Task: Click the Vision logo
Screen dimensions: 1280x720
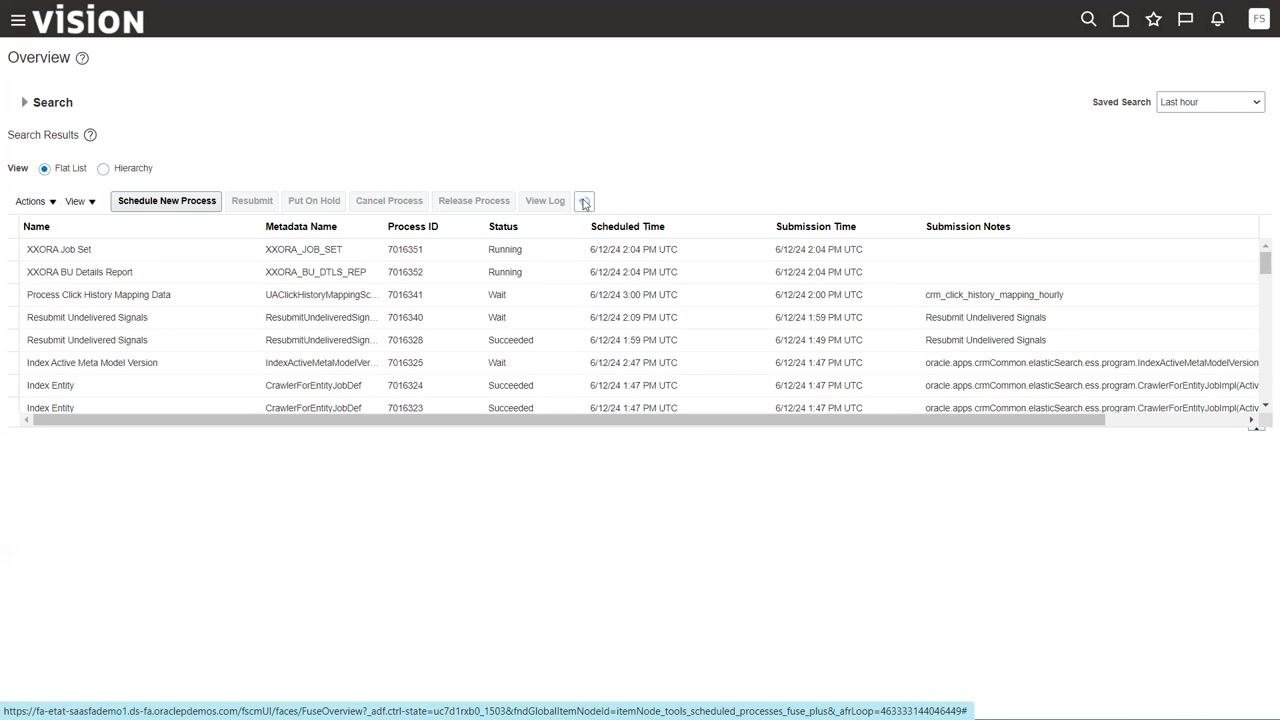Action: pyautogui.click(x=88, y=20)
